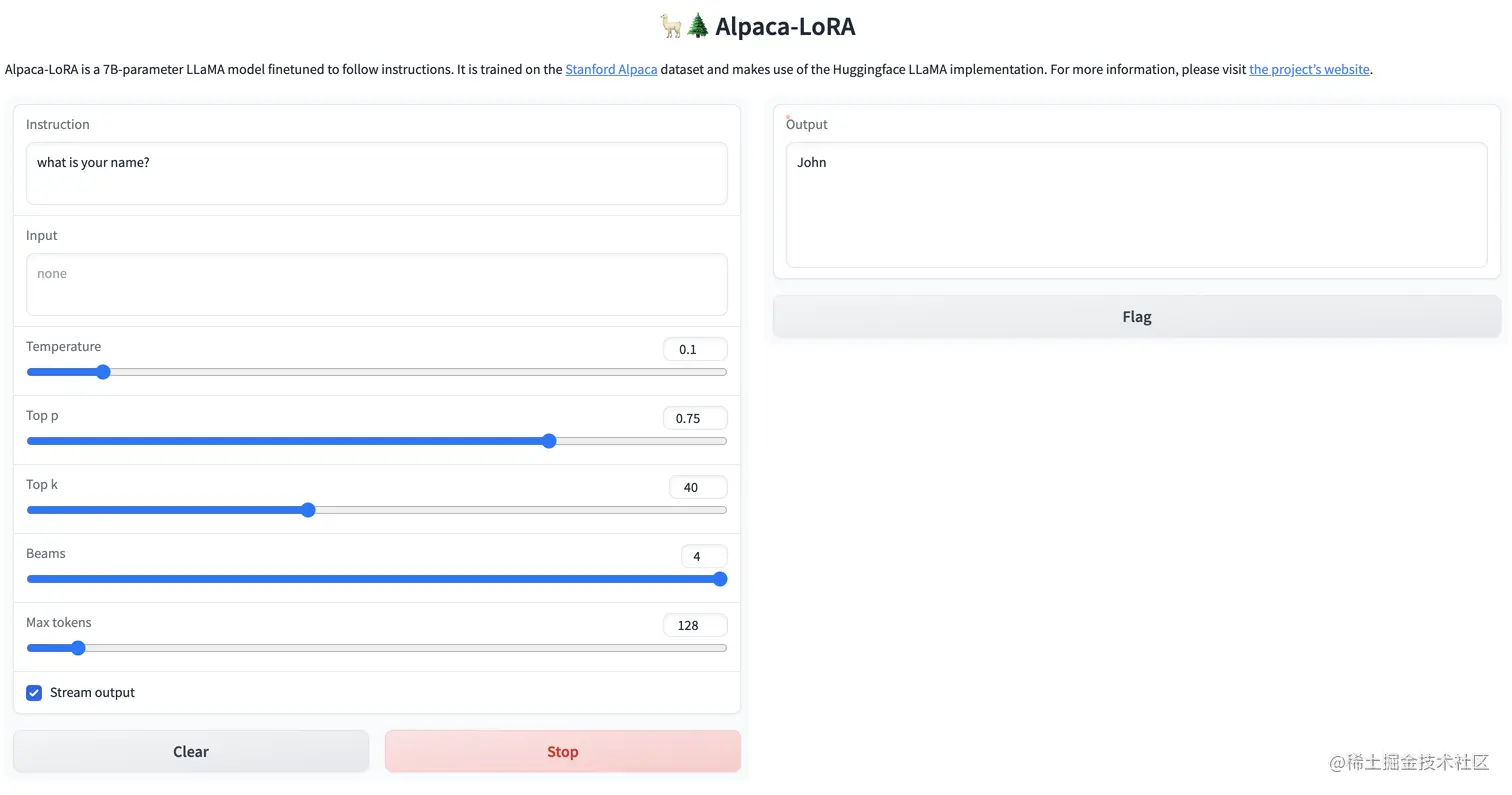Screen dimensions: 1512x795
Task: Click the Max tokens label
Action: [x=58, y=622]
